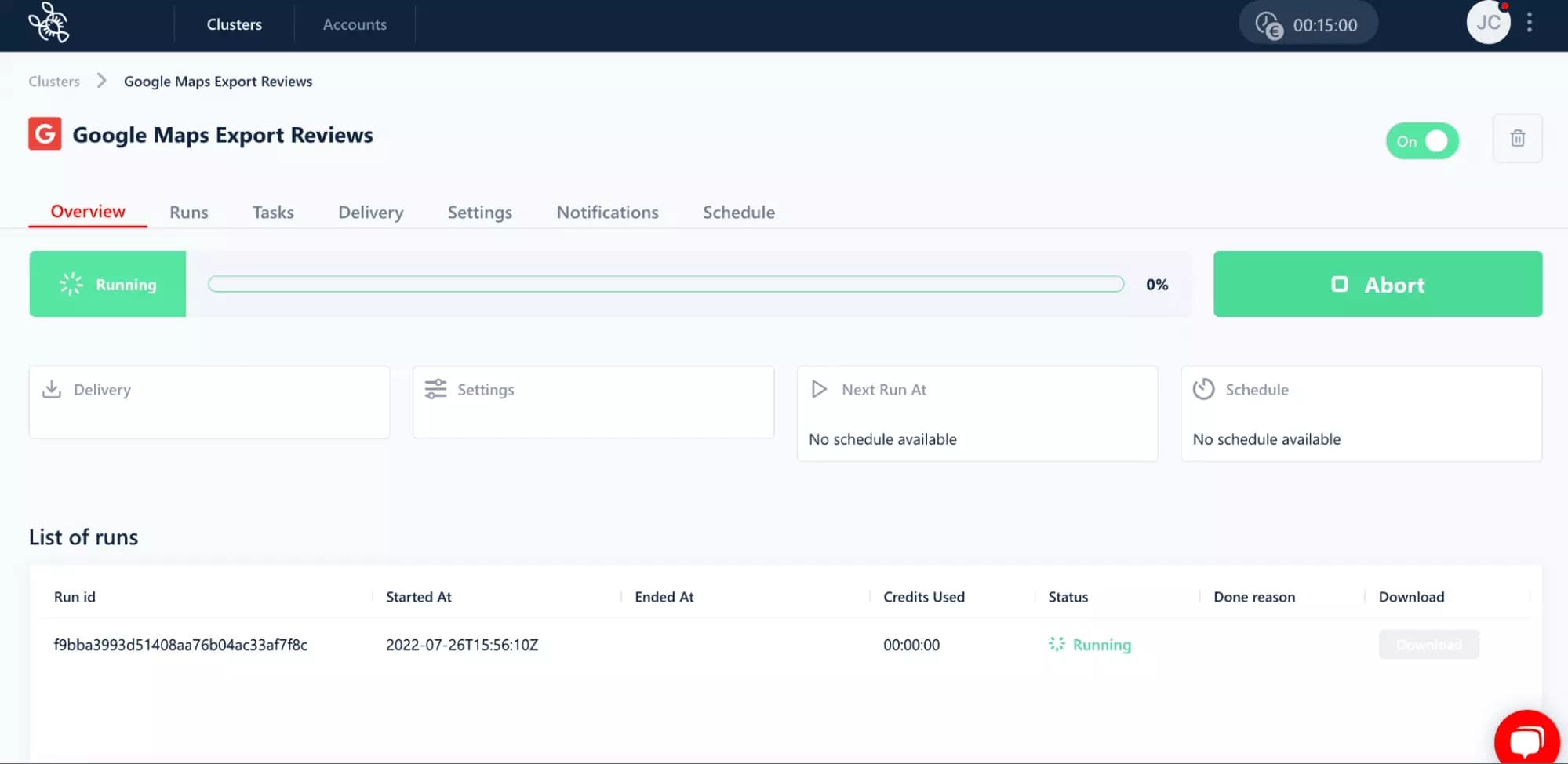Click the Status column header
The height and width of the screenshot is (764, 1568).
tap(1068, 597)
